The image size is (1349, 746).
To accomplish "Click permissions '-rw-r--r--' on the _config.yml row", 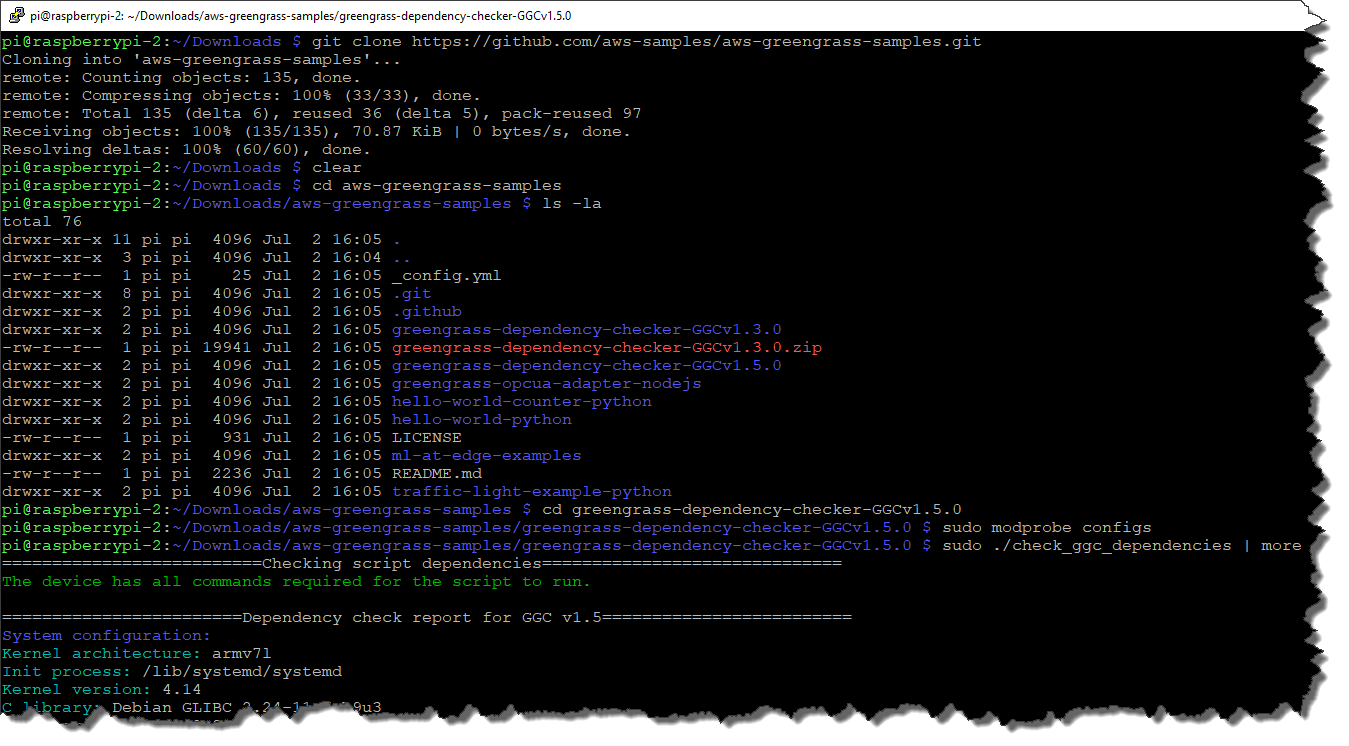I will click(x=52, y=276).
